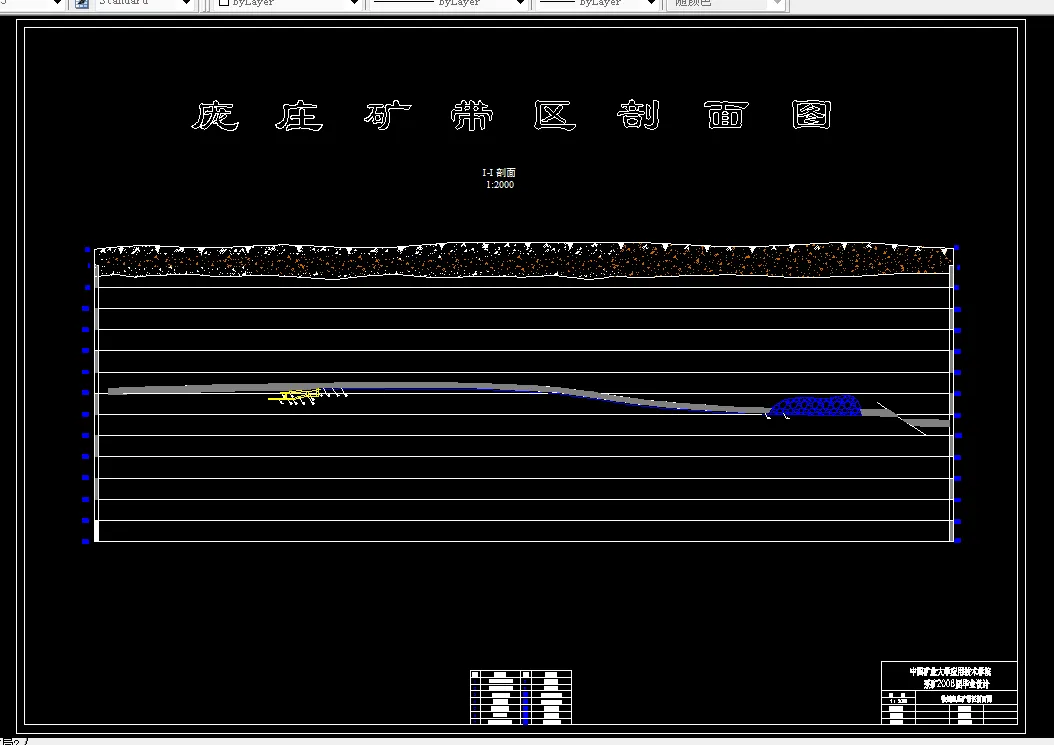Select the title block with 2008 text

949,693
